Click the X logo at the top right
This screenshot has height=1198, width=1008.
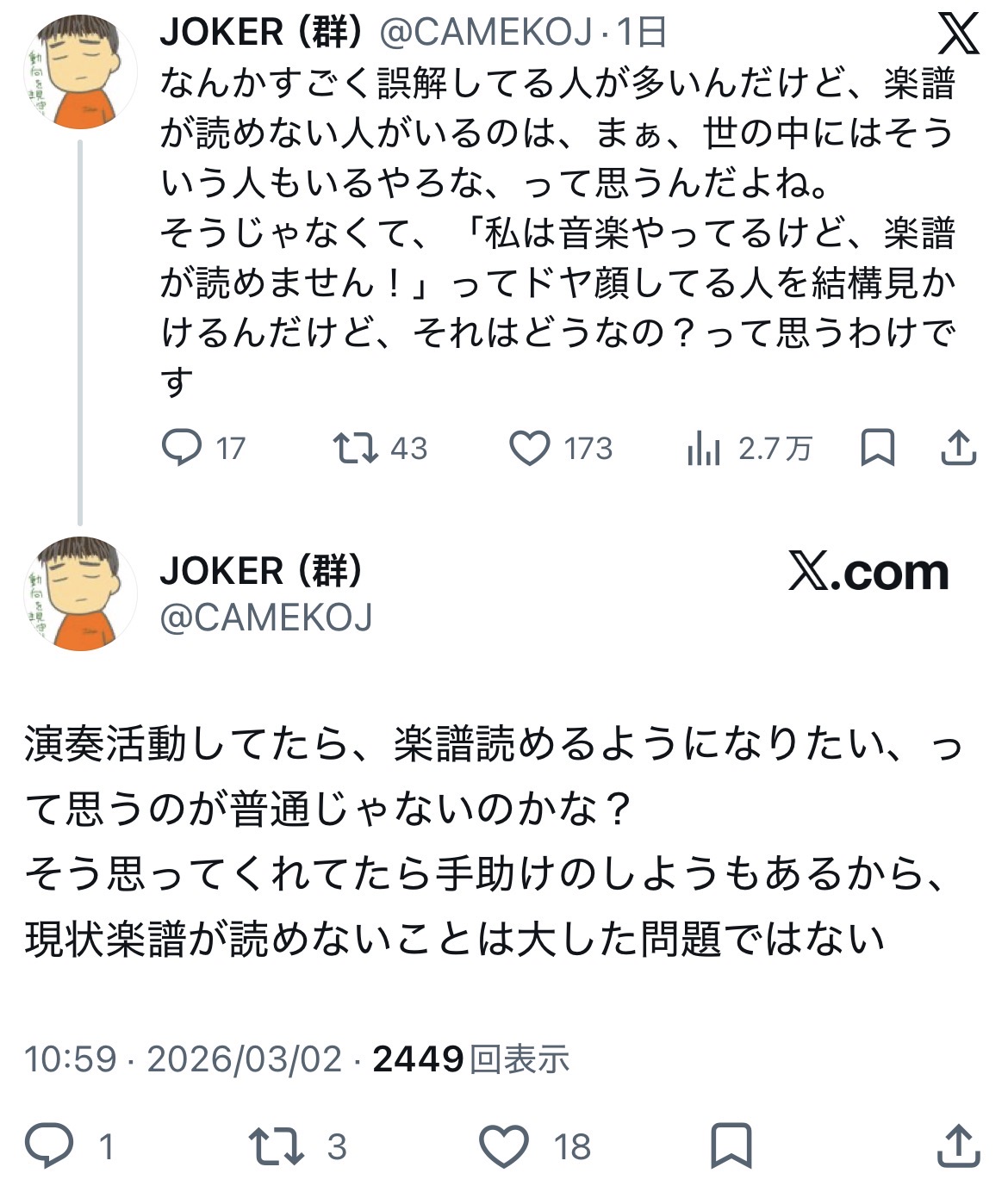pos(958,34)
